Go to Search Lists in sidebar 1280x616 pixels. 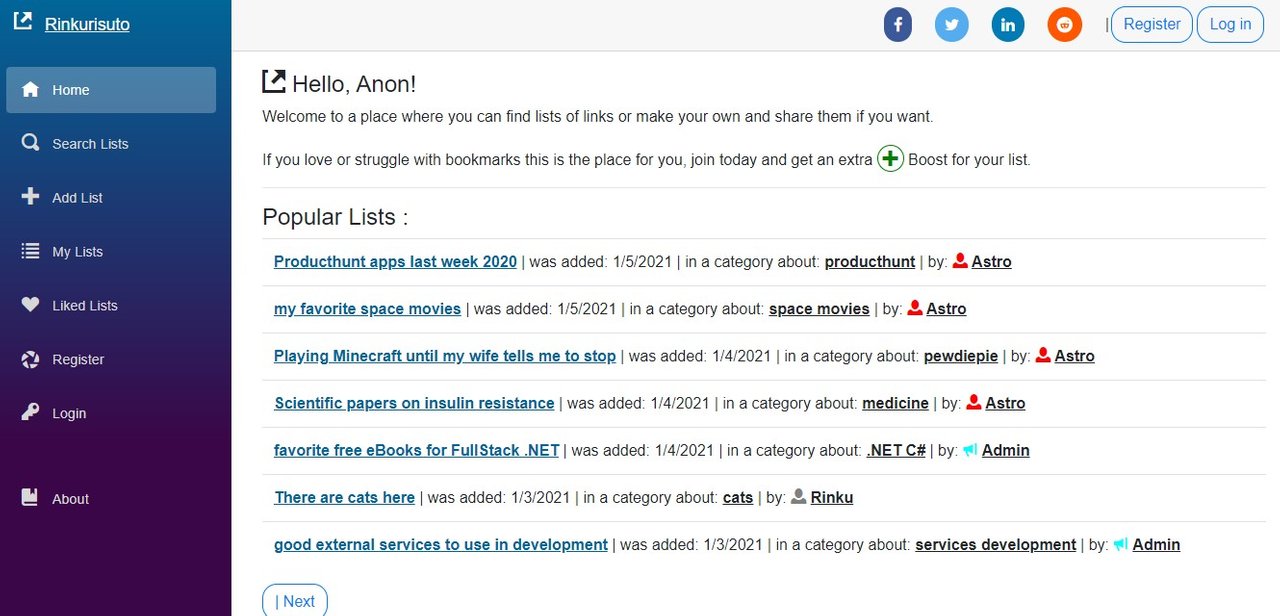coord(111,144)
